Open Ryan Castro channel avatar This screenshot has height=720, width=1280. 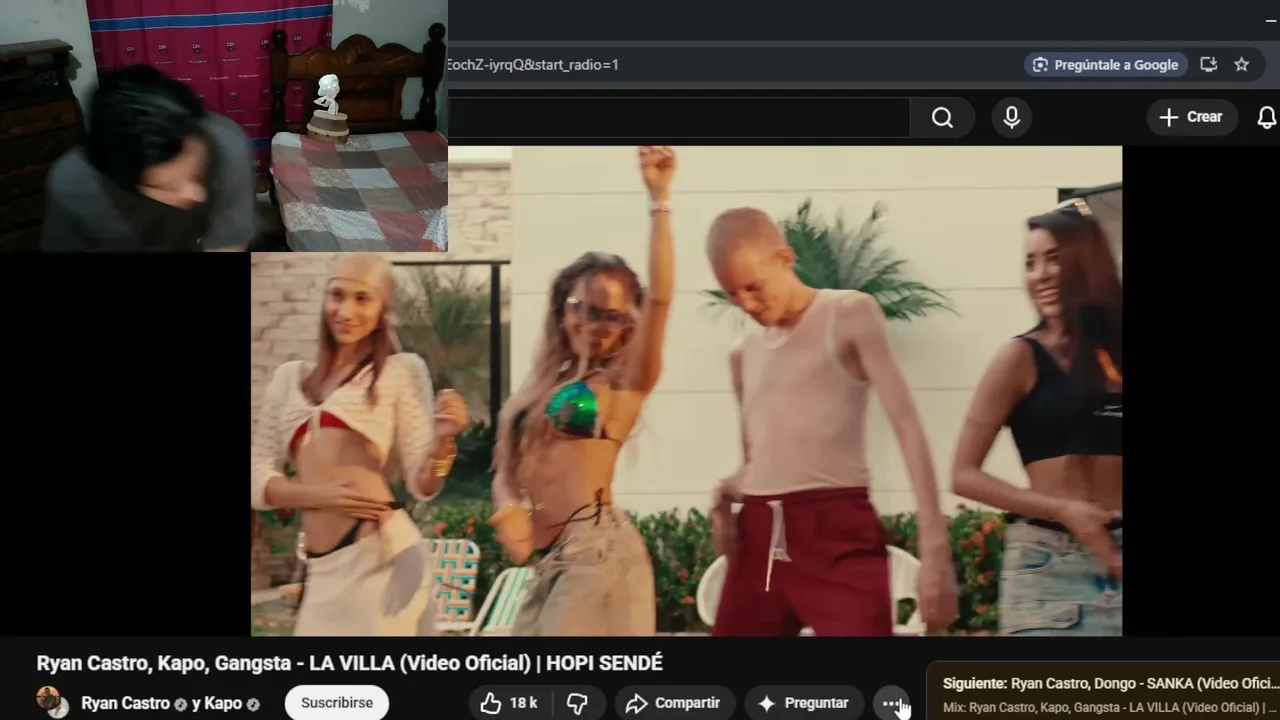(52, 702)
